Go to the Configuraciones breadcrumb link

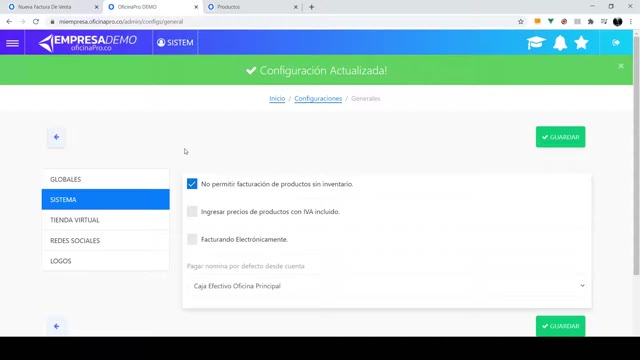click(x=318, y=98)
